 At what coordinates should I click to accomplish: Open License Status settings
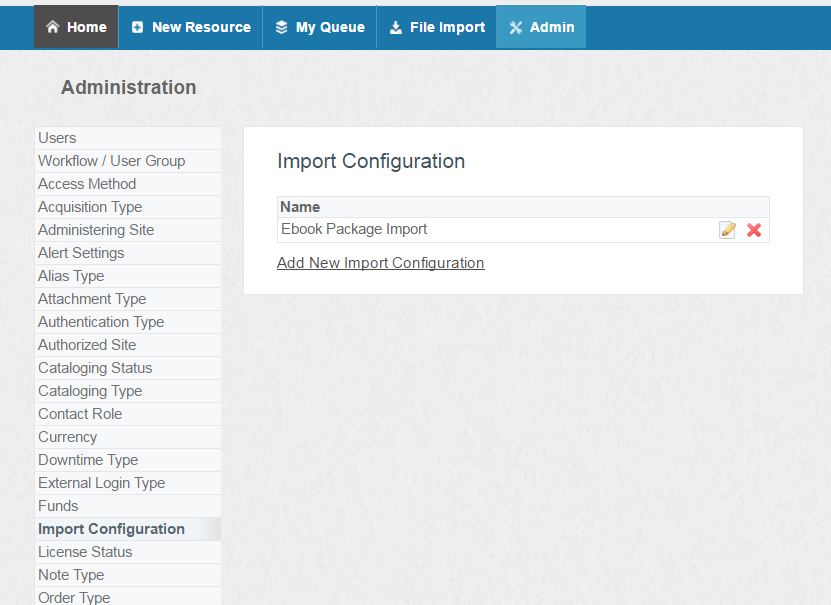point(128,552)
